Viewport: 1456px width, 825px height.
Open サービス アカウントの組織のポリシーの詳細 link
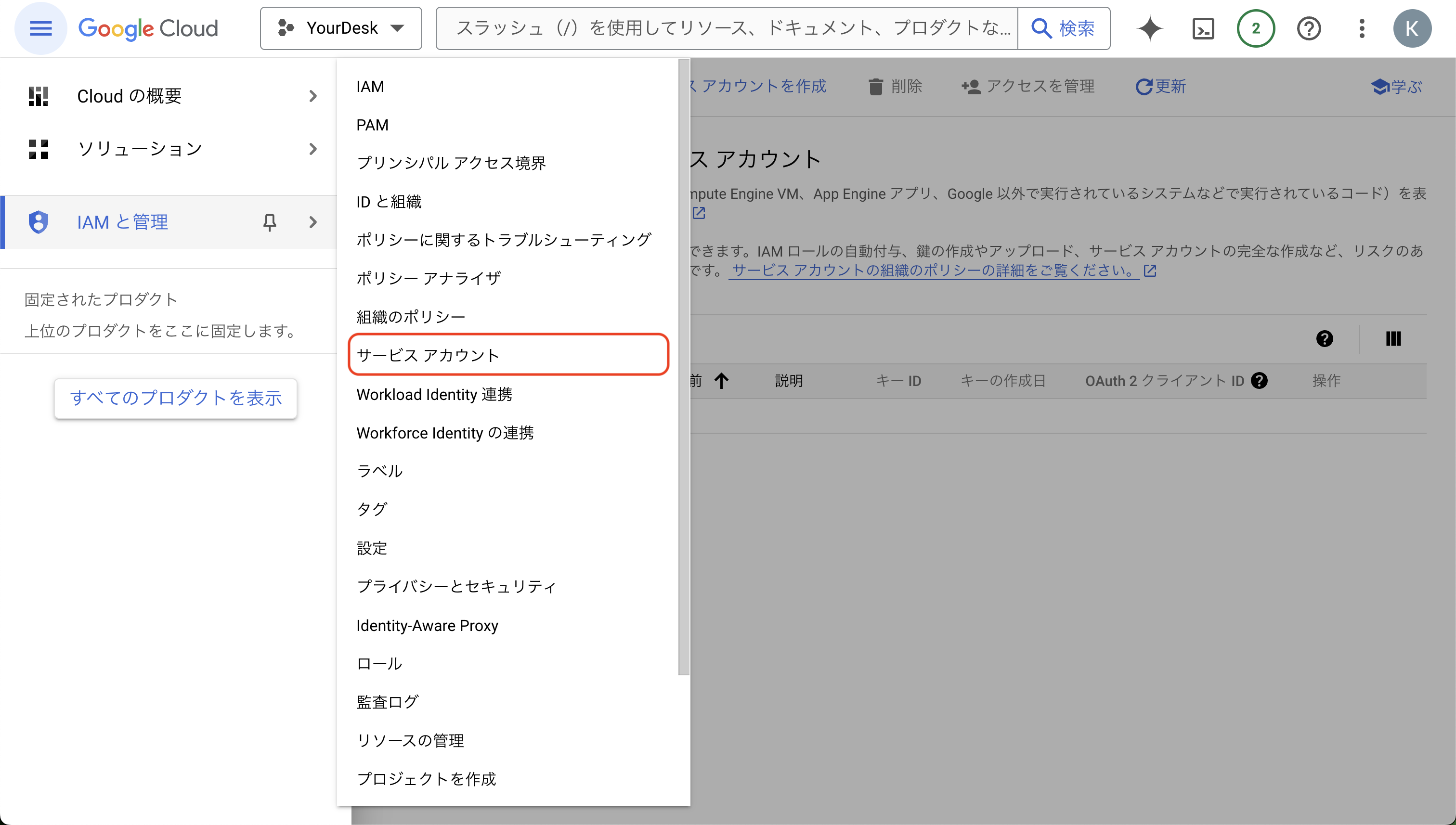click(933, 271)
